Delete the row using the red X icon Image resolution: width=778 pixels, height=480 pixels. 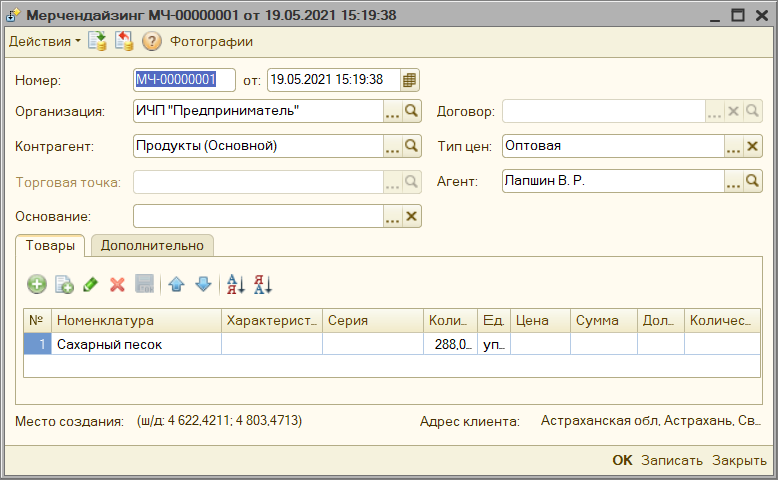[117, 284]
